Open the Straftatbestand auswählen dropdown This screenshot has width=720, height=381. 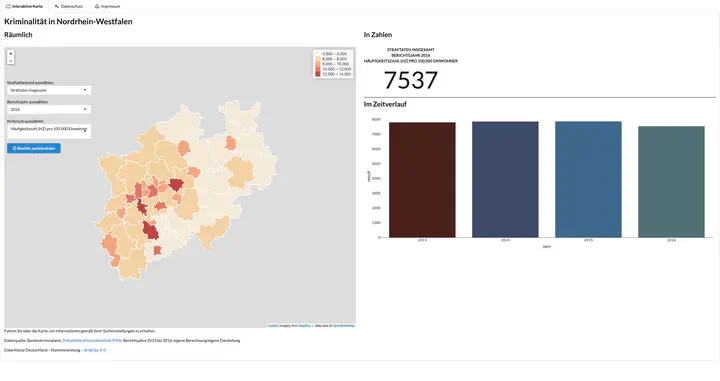[49, 90]
